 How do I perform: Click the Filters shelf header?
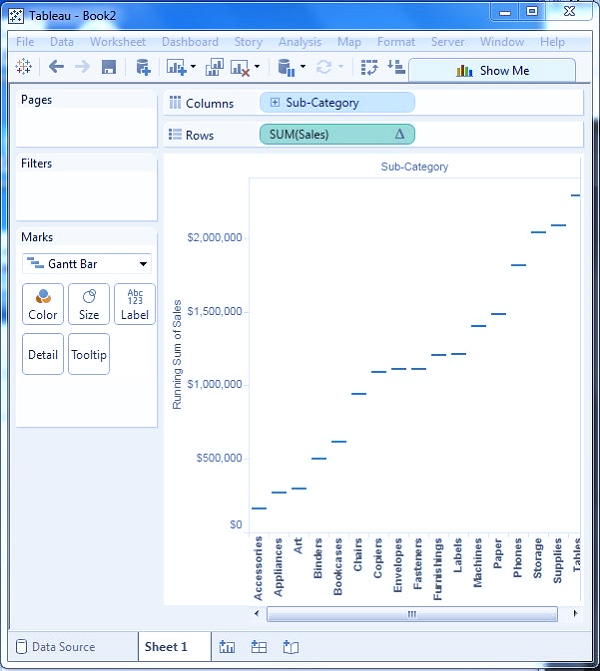(36, 163)
